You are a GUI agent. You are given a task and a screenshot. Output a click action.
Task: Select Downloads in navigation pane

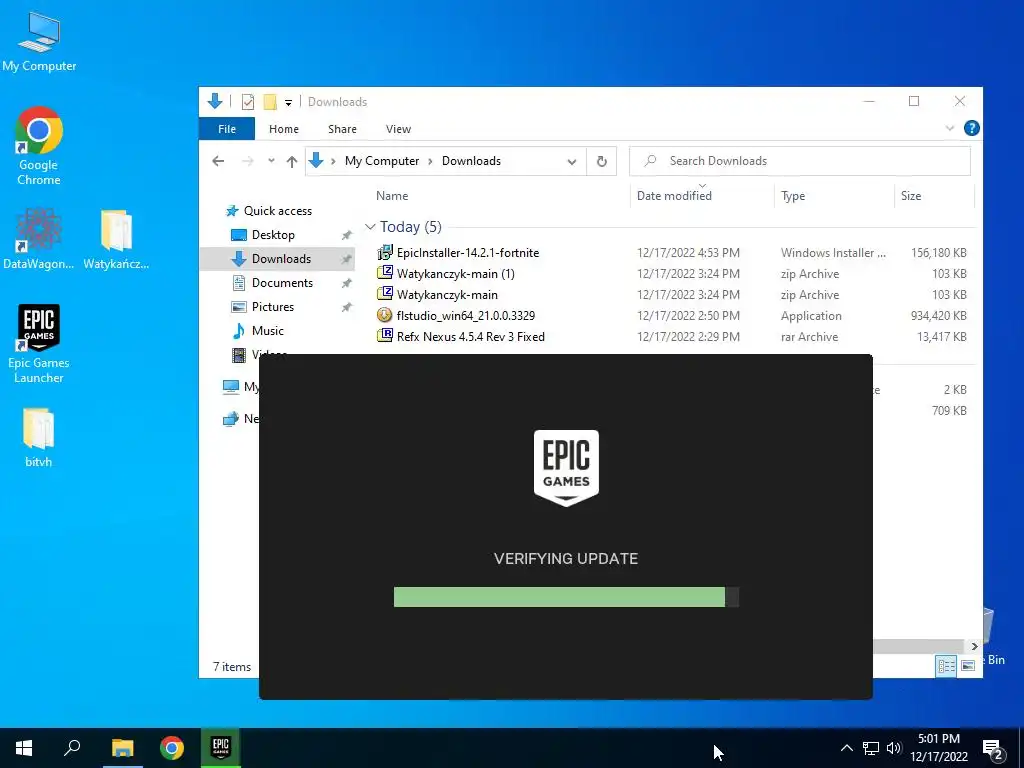tap(278, 259)
